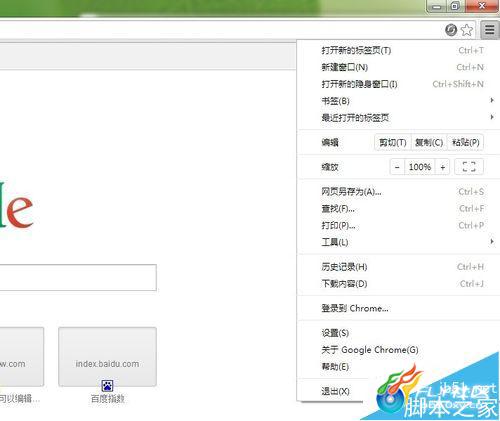The height and width of the screenshot is (421, 500).
Task: Click the 剪切(T) button
Action: [393, 142]
